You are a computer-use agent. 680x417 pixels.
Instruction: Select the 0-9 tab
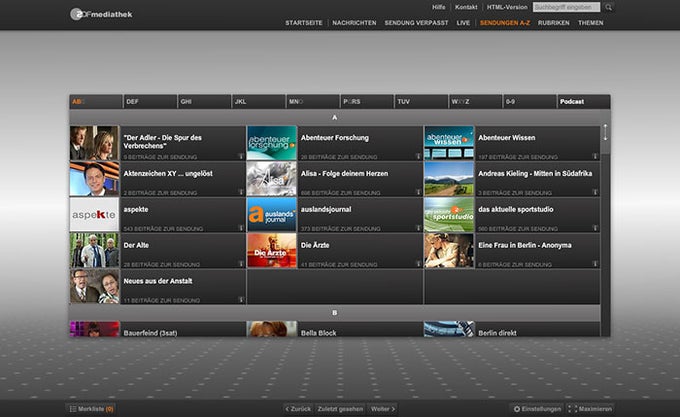pyautogui.click(x=530, y=102)
